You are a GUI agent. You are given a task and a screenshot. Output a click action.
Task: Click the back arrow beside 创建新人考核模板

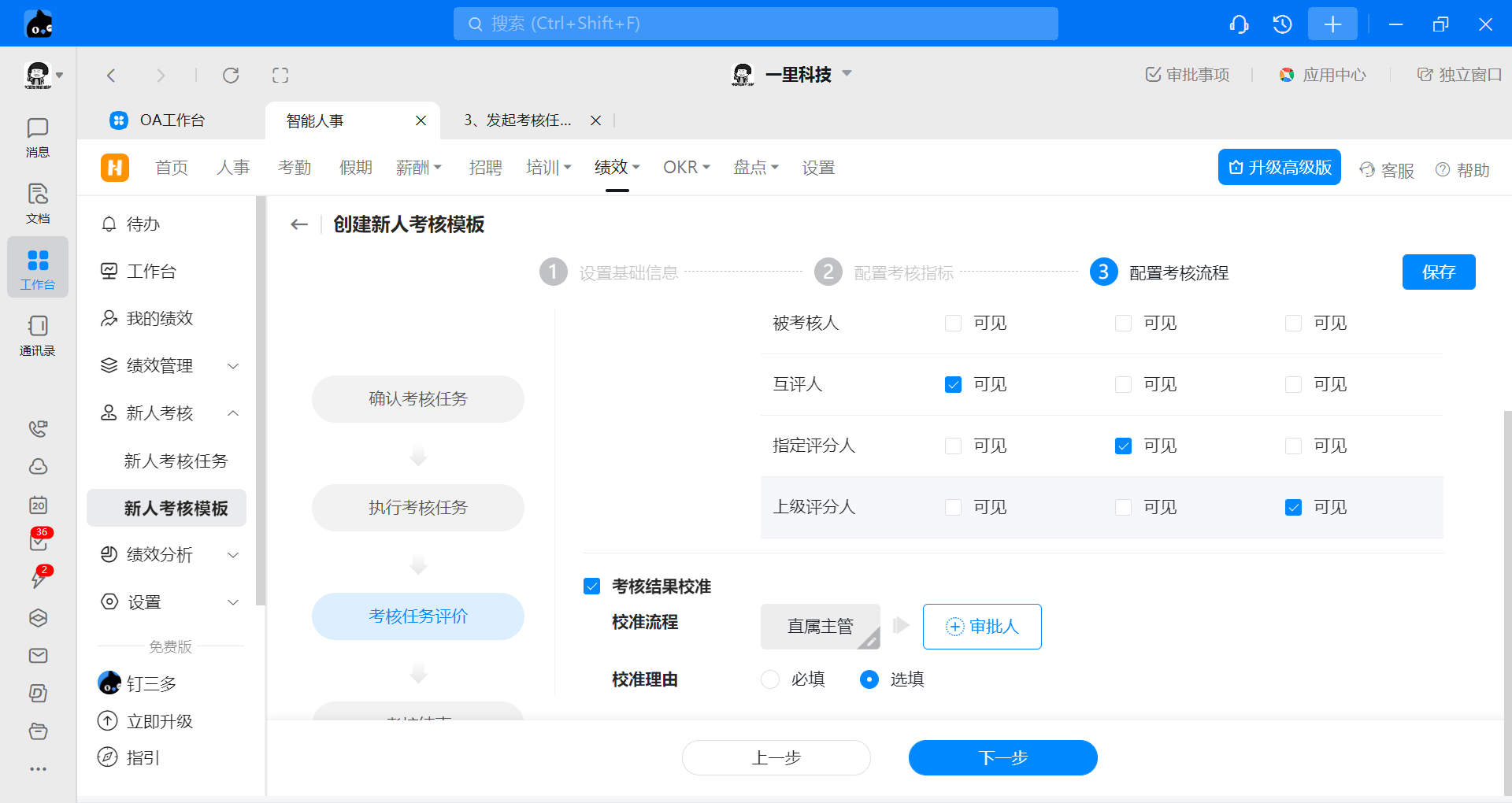point(299,224)
